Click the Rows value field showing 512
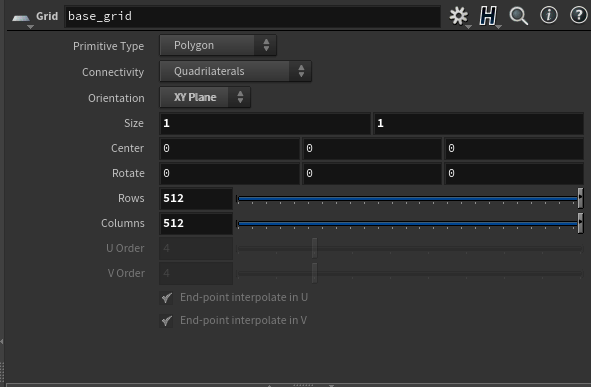591x387 pixels. click(x=196, y=198)
